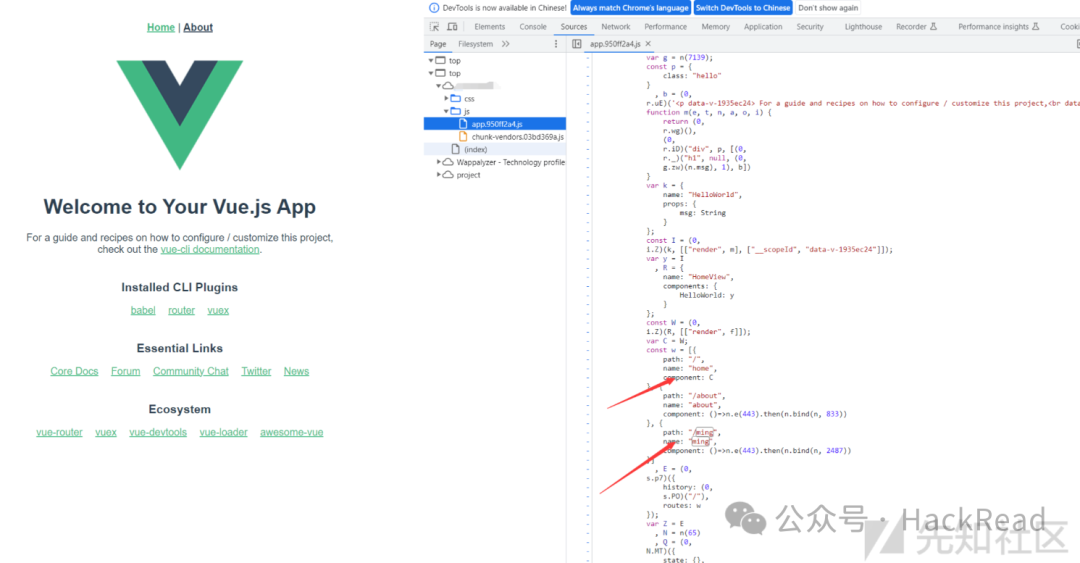This screenshot has height=563, width=1080.
Task: Open the Memory tab
Action: [x=716, y=27]
